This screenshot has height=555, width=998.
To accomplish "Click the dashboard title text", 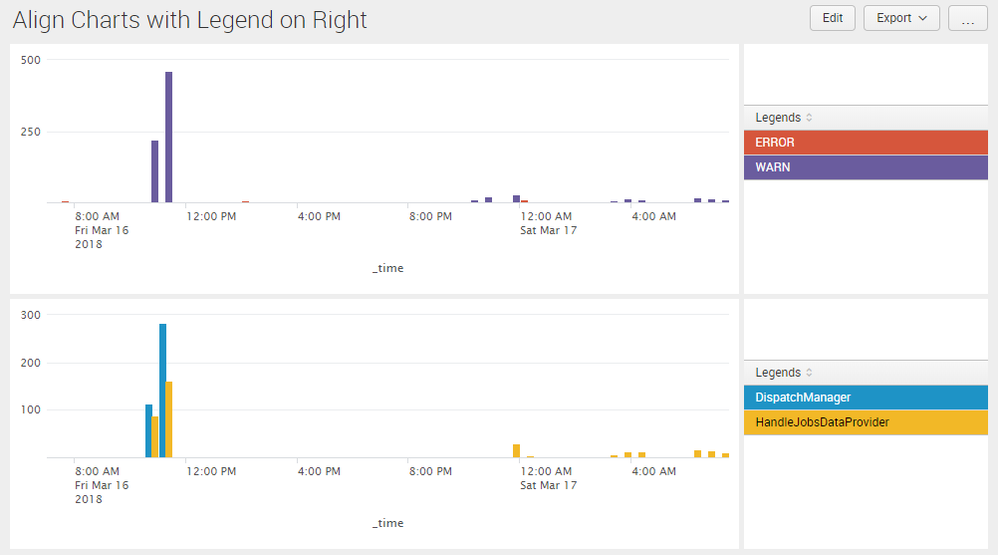I will pos(190,20).
